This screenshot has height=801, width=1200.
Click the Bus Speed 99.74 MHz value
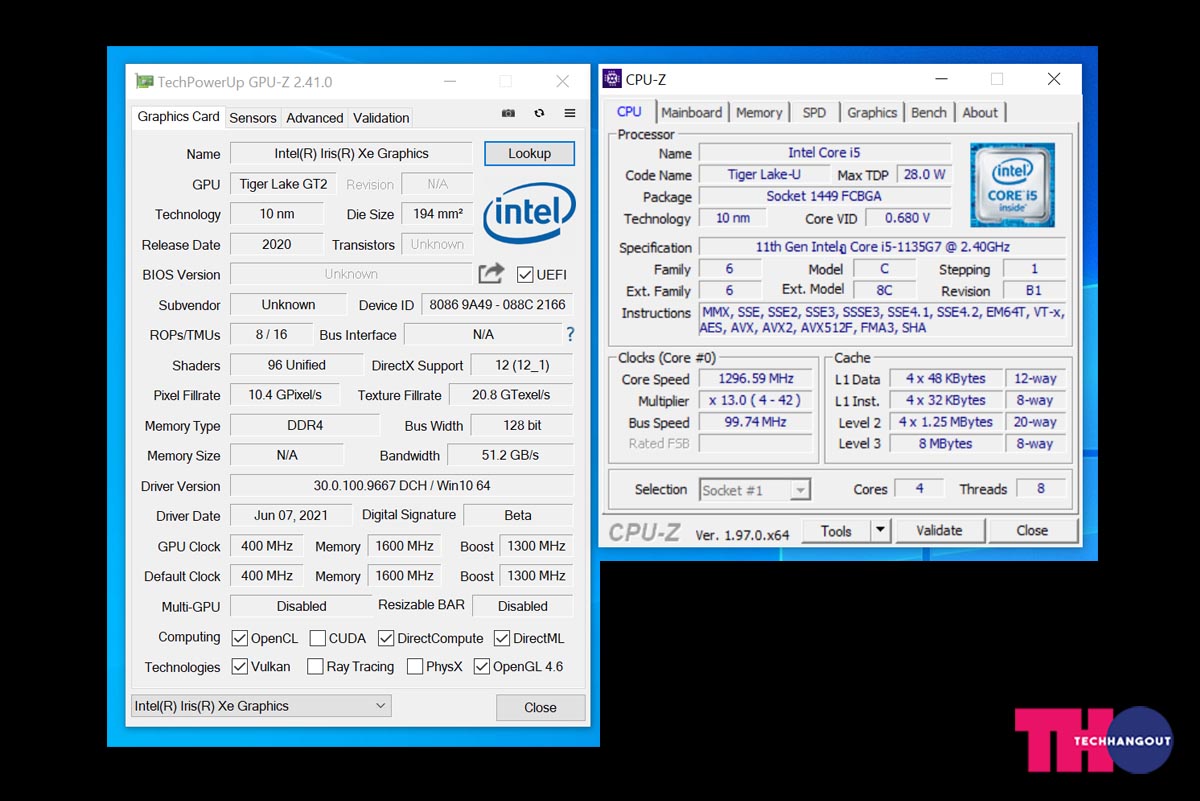point(756,422)
